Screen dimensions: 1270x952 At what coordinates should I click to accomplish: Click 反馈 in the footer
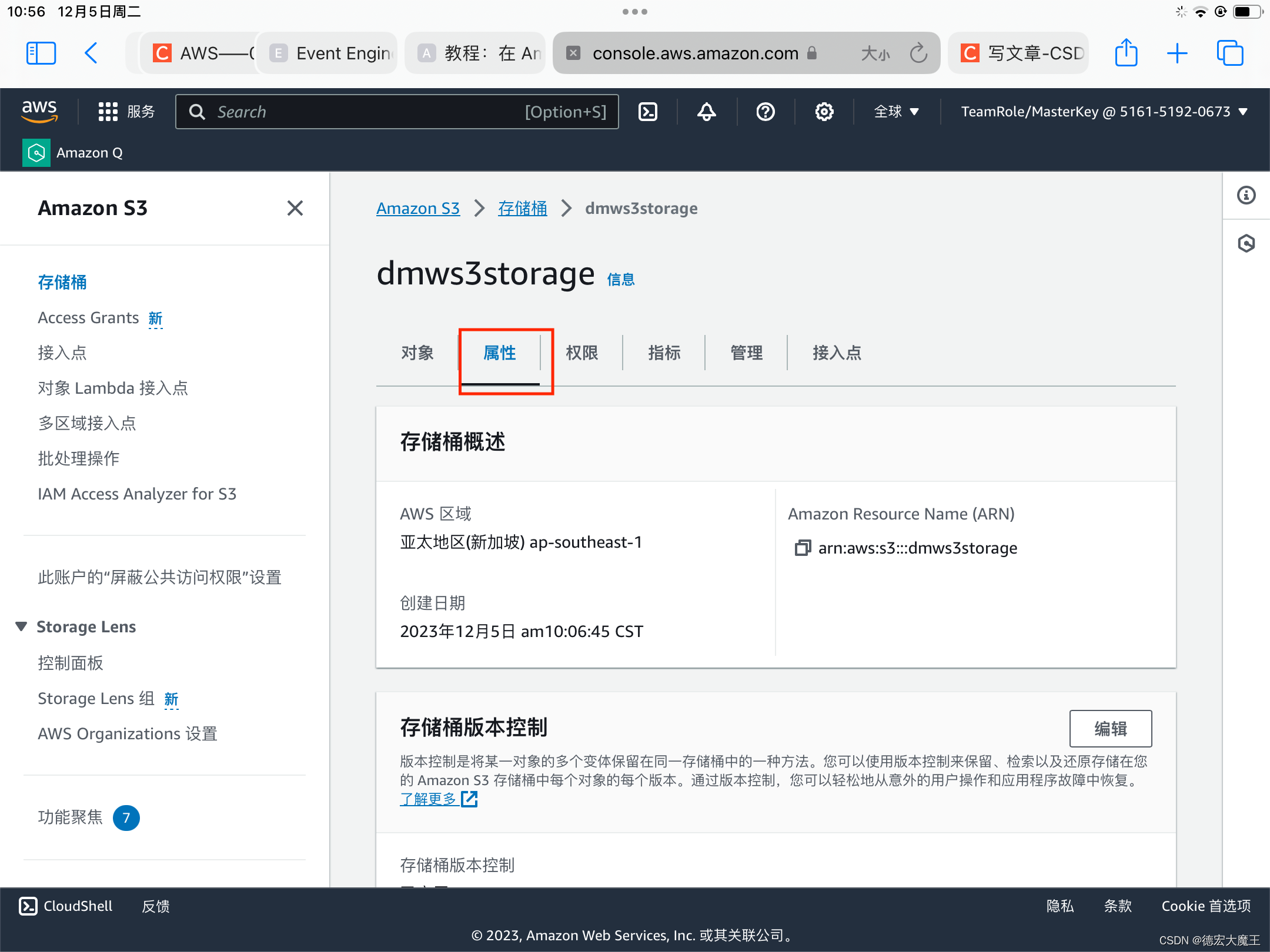click(x=156, y=906)
